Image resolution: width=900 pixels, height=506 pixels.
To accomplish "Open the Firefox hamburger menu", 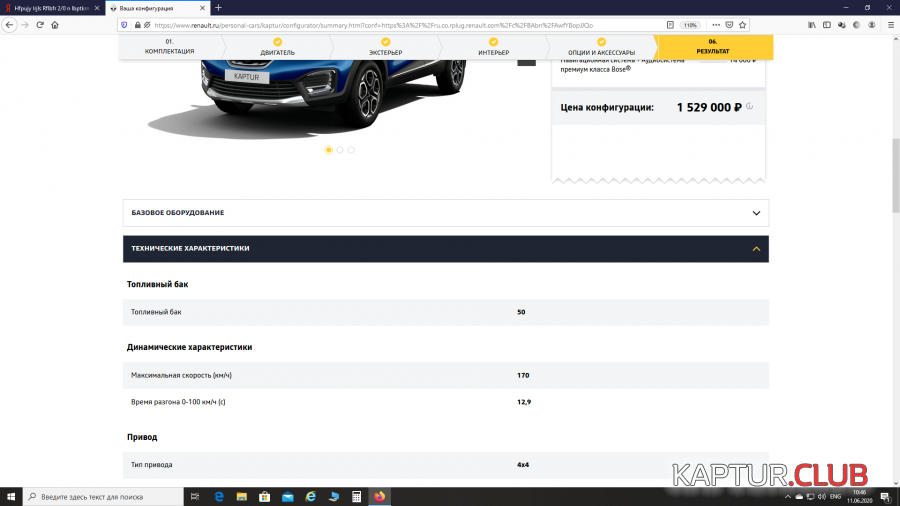I will click(x=890, y=24).
